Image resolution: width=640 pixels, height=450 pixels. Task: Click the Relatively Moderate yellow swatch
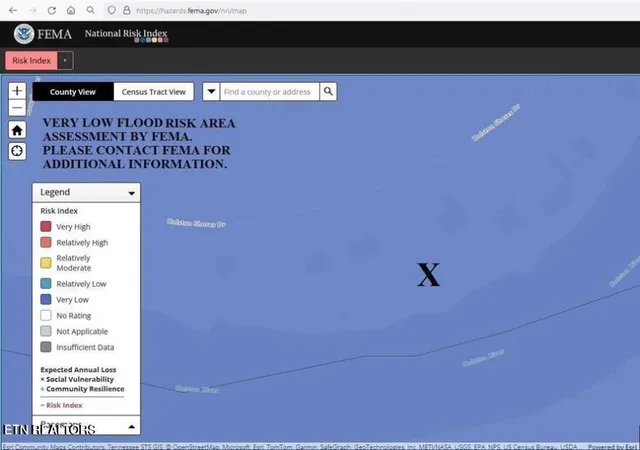point(46,263)
